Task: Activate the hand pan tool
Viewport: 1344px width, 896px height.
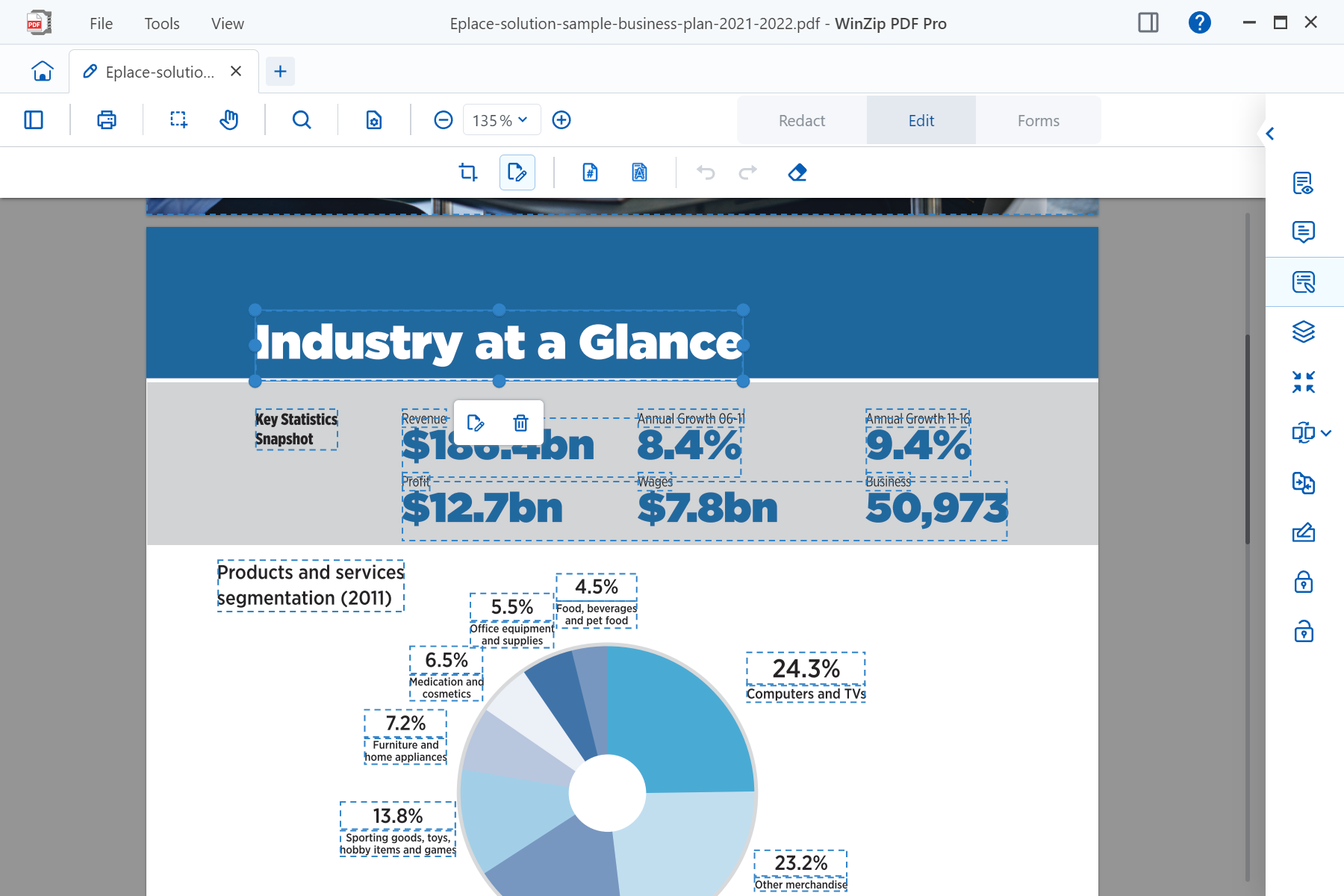Action: 229,120
